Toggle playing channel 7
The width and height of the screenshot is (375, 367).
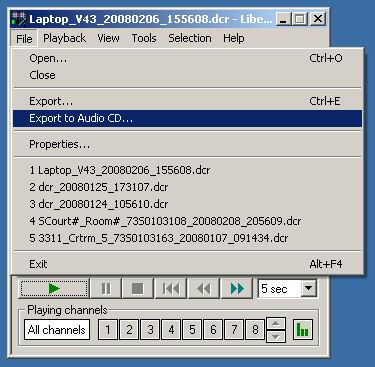tap(234, 330)
